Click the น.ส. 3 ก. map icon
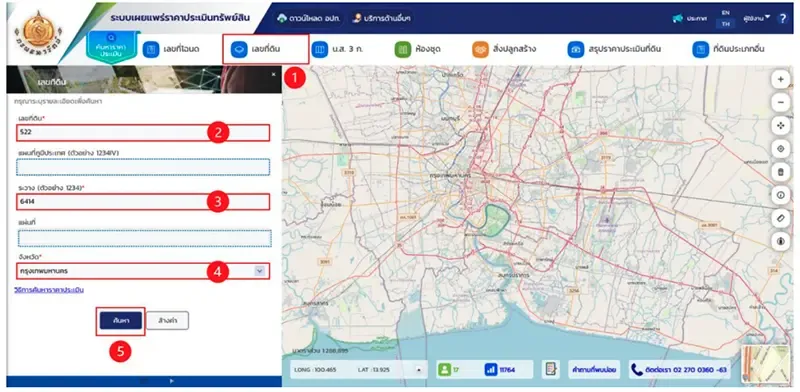 pos(319,50)
